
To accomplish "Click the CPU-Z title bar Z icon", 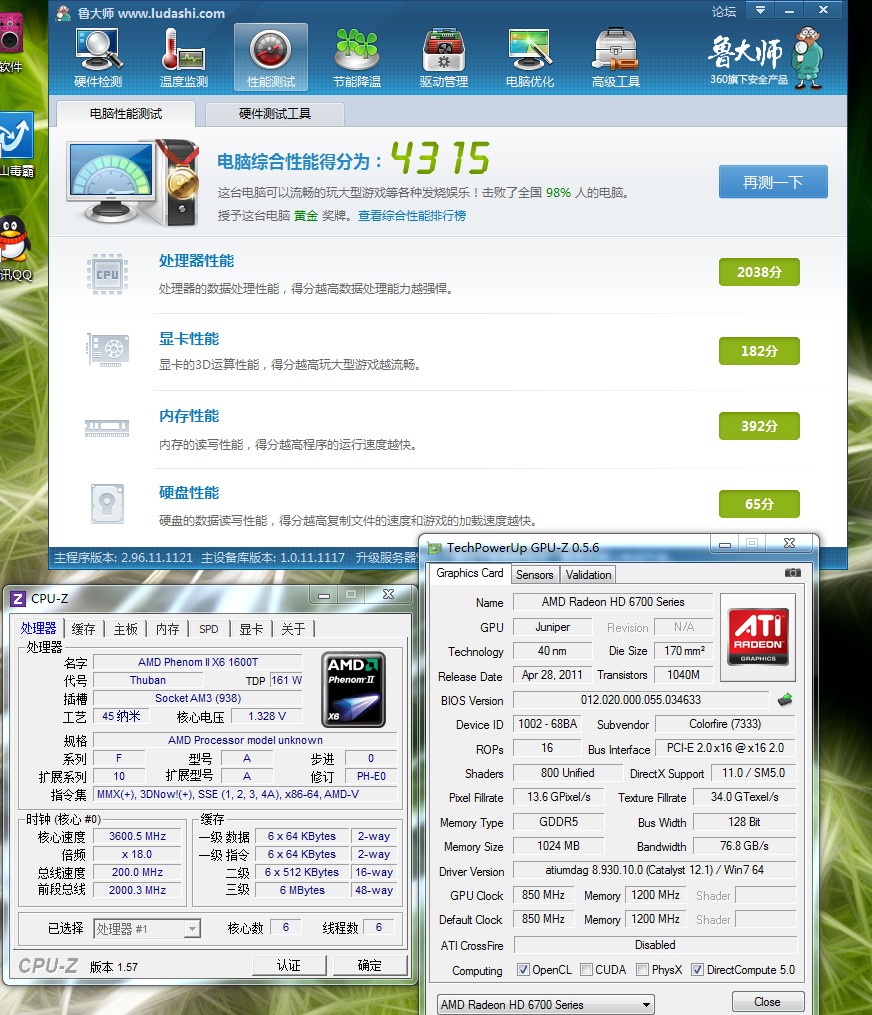I will tap(18, 599).
